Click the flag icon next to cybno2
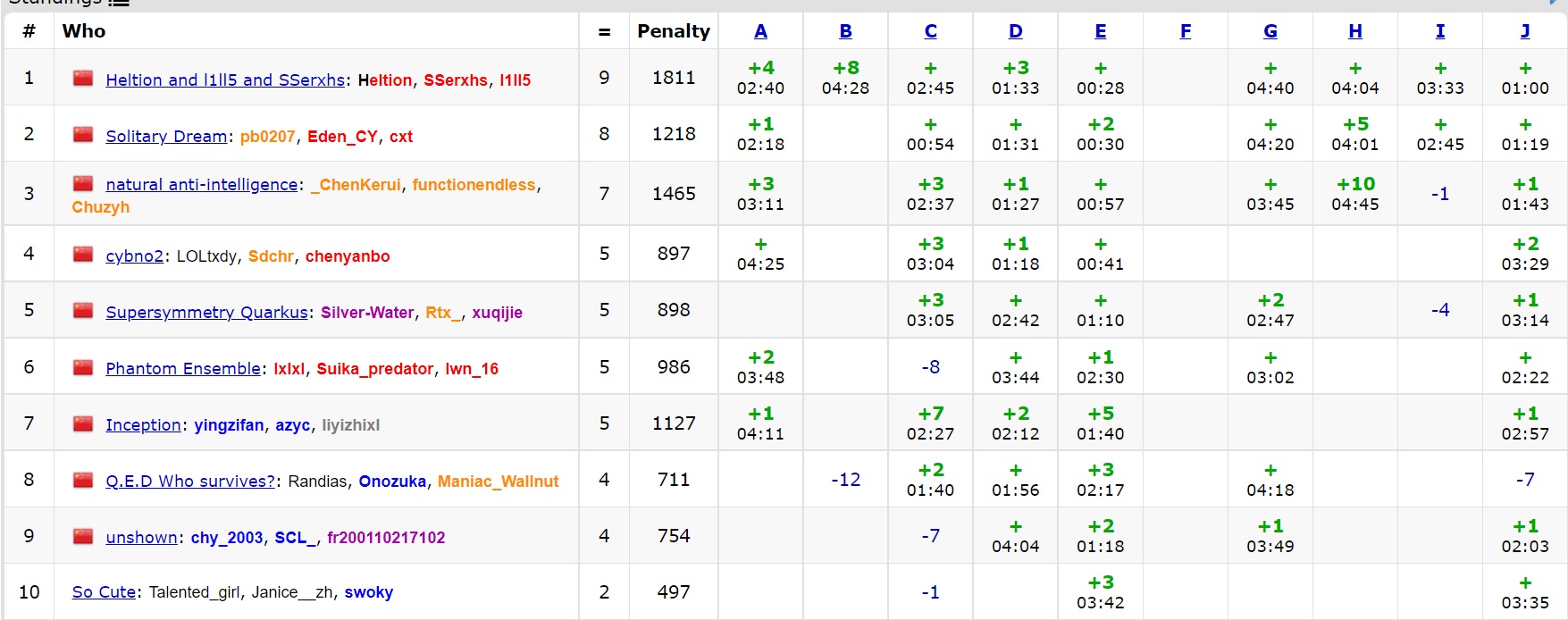The width and height of the screenshot is (1568, 620). point(83,255)
